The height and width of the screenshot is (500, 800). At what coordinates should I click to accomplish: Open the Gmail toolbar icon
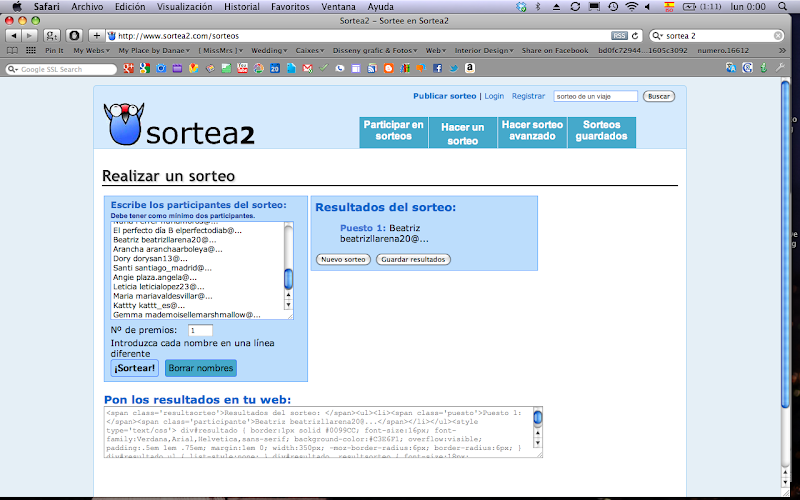307,68
